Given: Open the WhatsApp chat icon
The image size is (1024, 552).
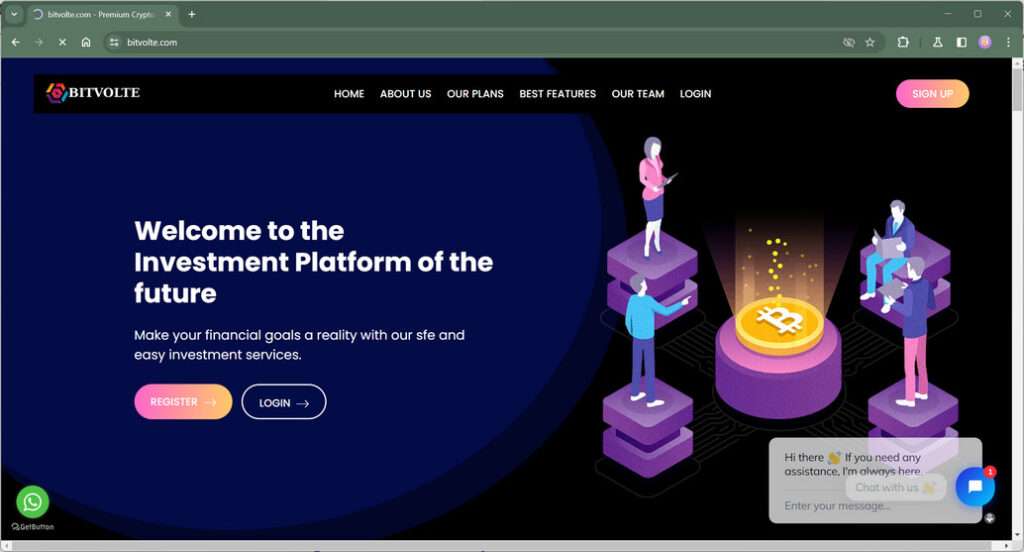Looking at the screenshot, I should click(x=33, y=502).
